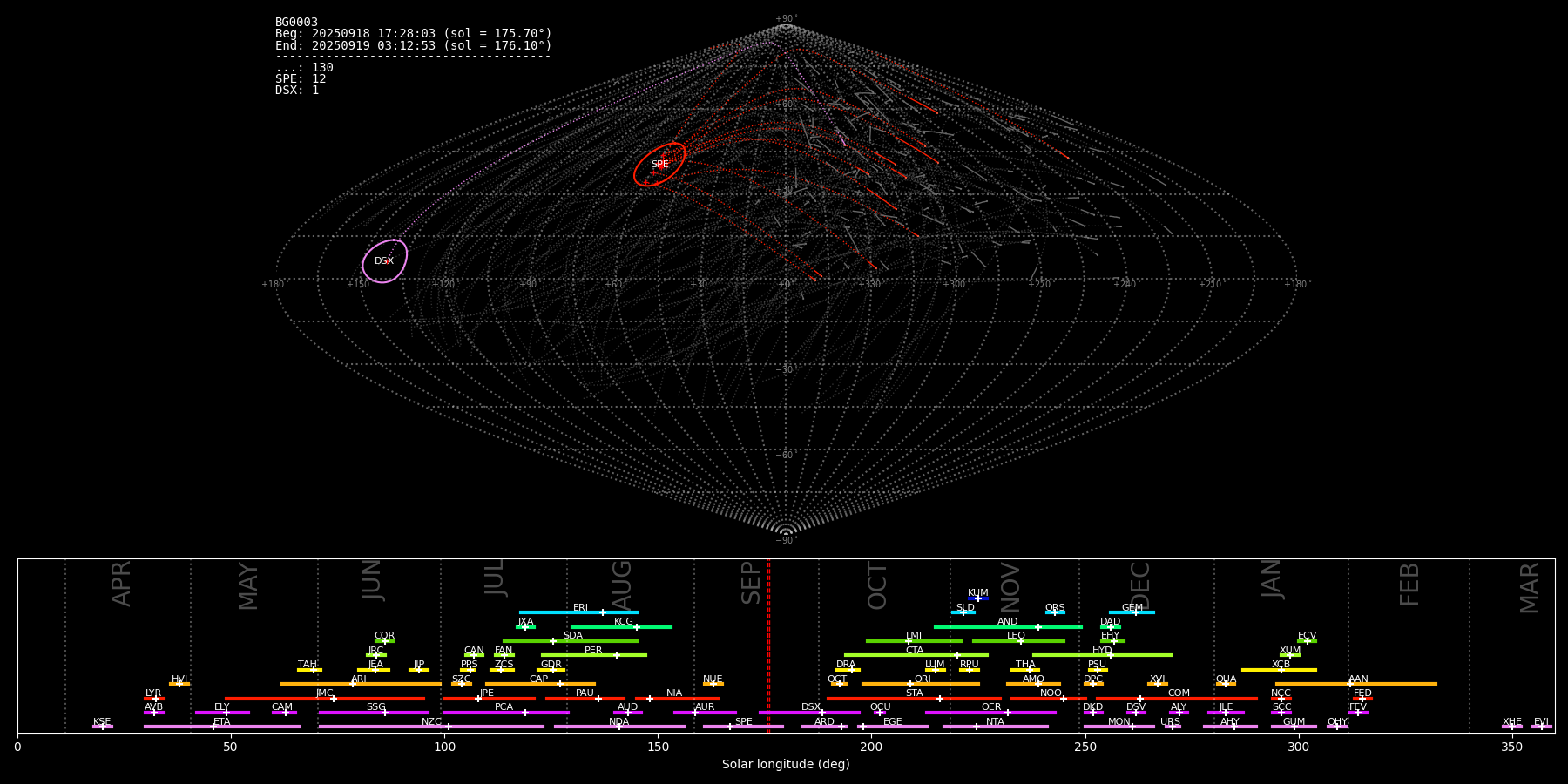Select the BG0003 station header text
Image resolution: width=1568 pixels, height=784 pixels.
click(296, 23)
